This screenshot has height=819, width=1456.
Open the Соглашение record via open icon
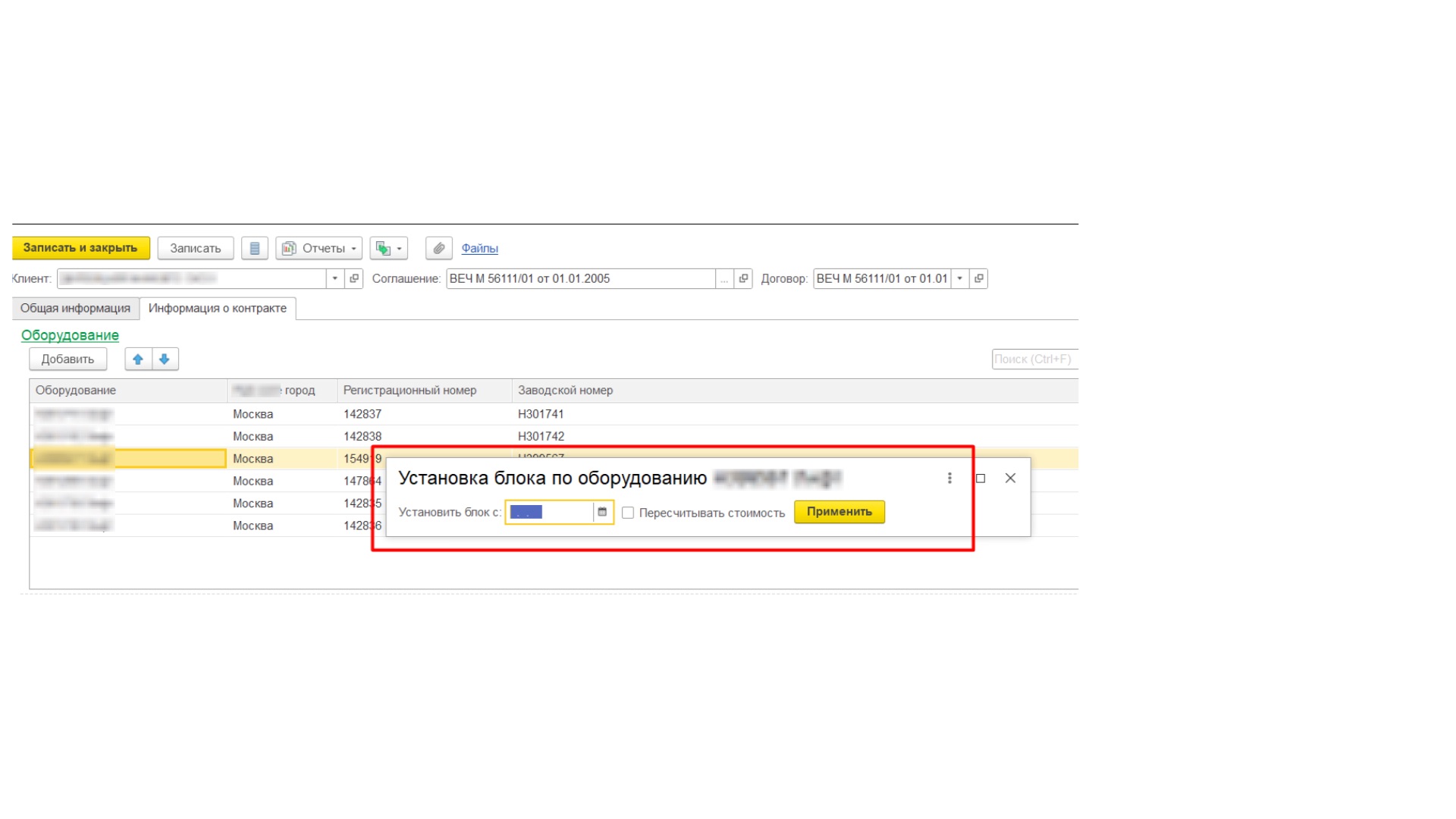point(744,278)
